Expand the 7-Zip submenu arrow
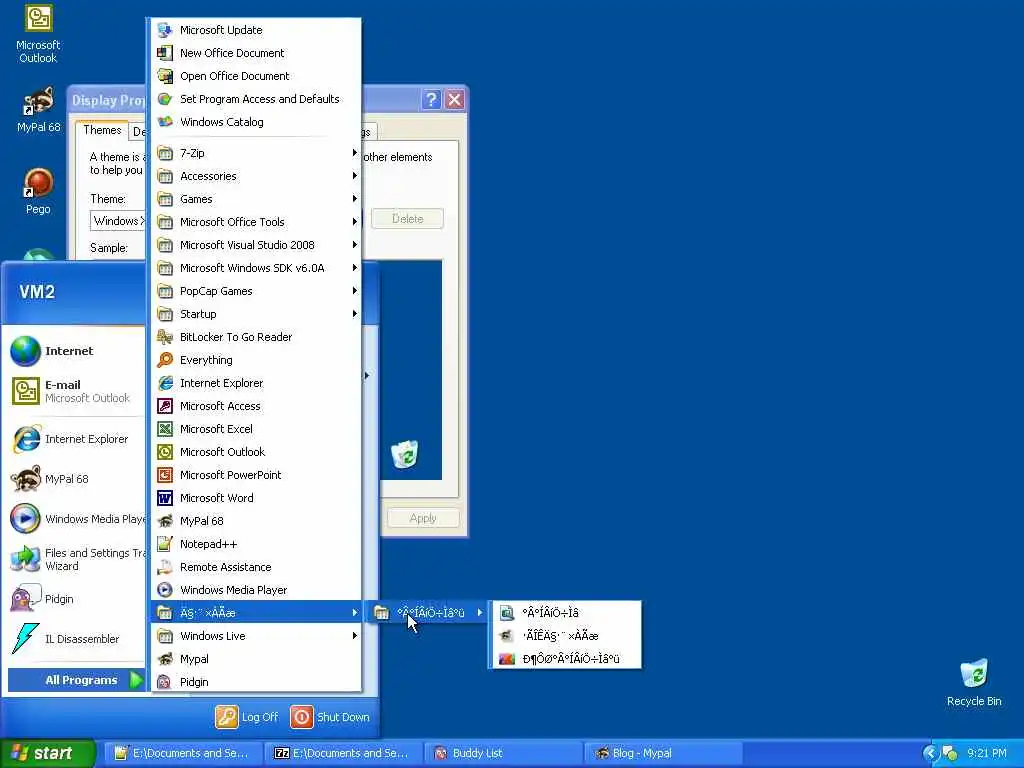 tap(355, 153)
